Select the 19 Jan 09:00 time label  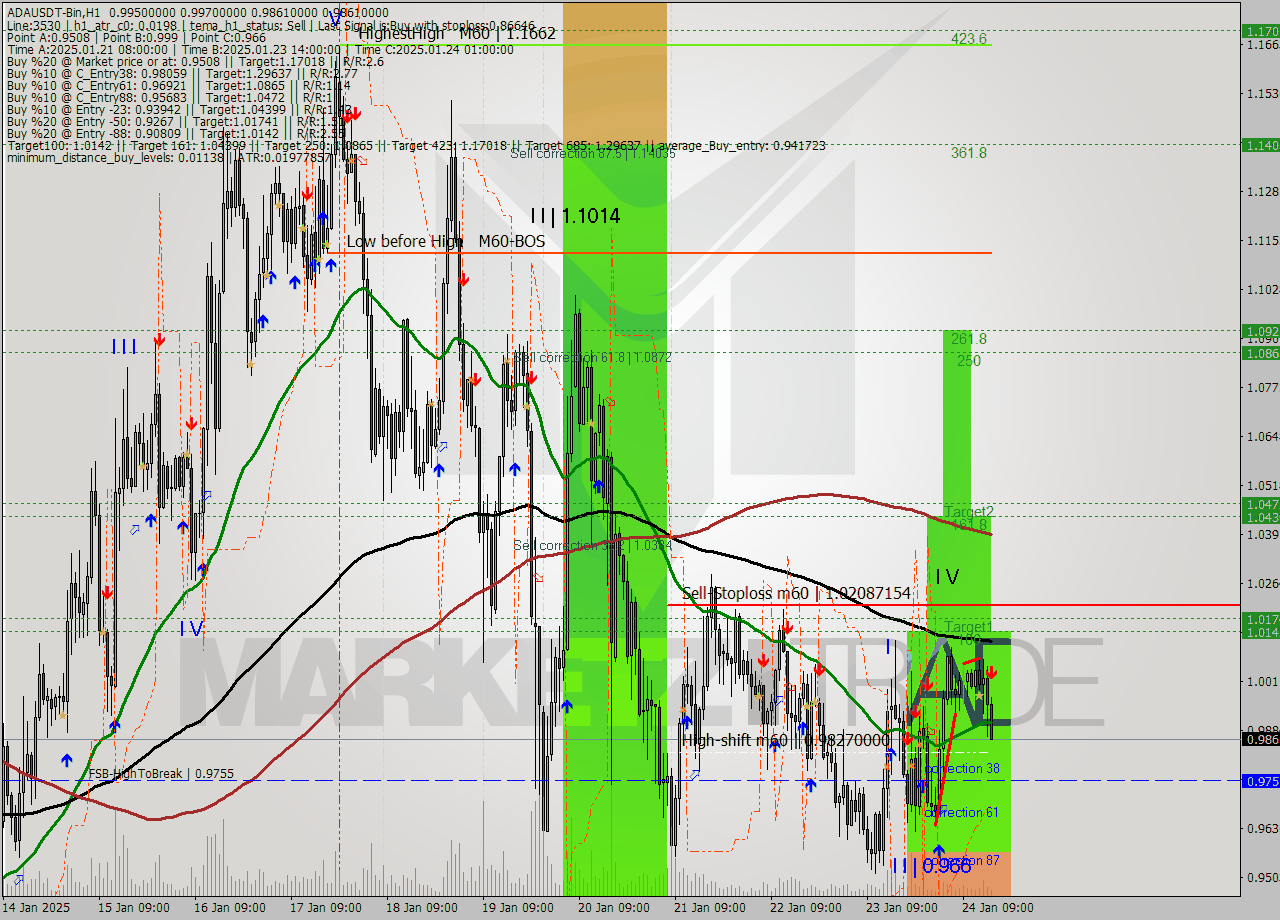point(518,908)
